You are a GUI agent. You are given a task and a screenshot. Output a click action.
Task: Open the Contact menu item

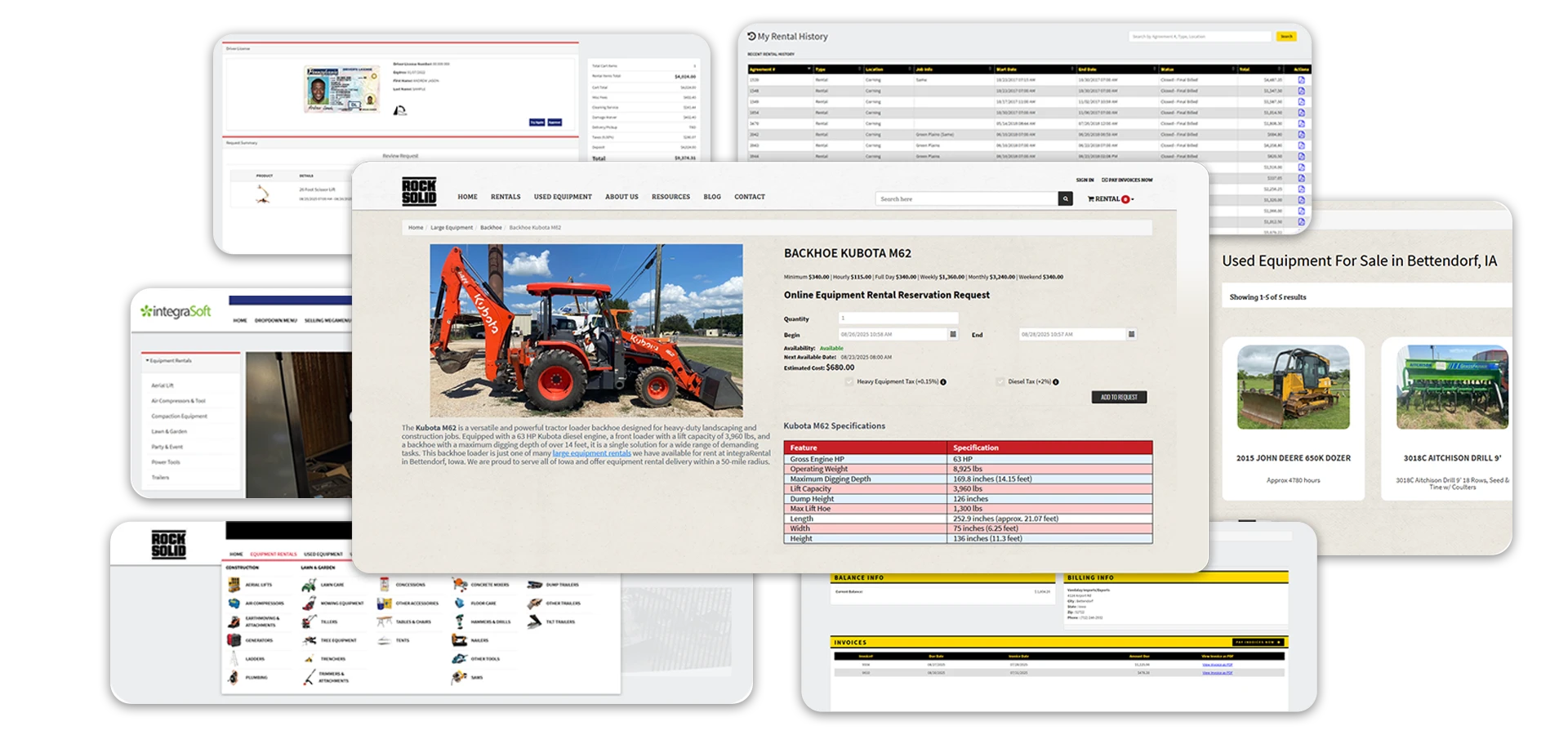(x=750, y=197)
